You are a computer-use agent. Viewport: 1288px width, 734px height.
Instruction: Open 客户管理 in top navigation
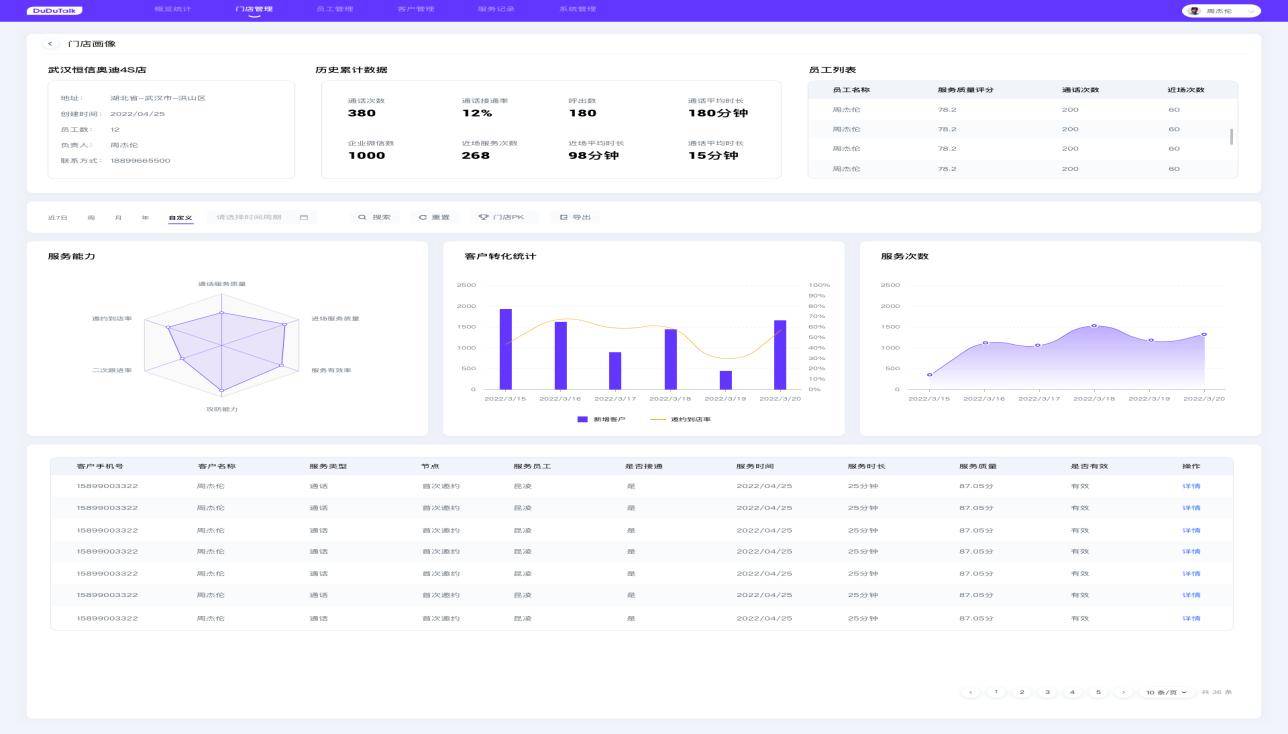[415, 9]
